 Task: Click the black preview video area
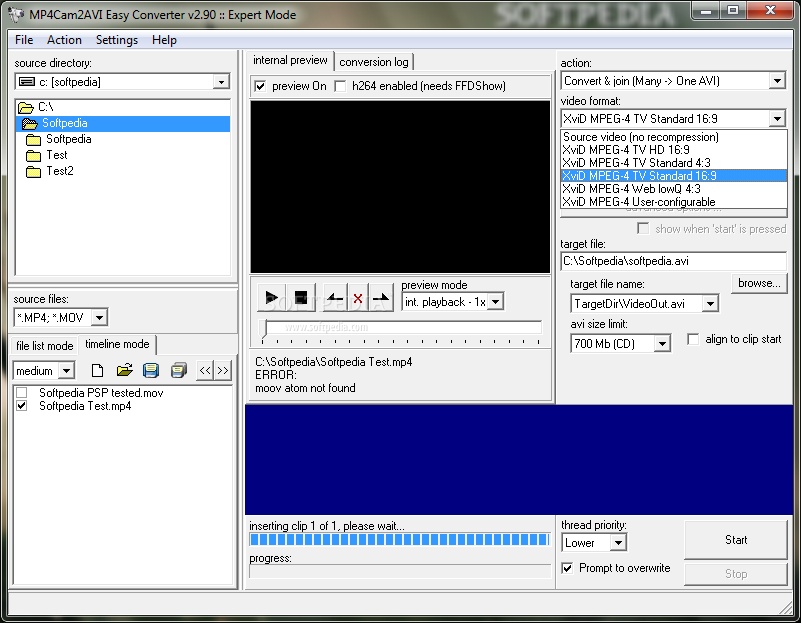tap(400, 187)
